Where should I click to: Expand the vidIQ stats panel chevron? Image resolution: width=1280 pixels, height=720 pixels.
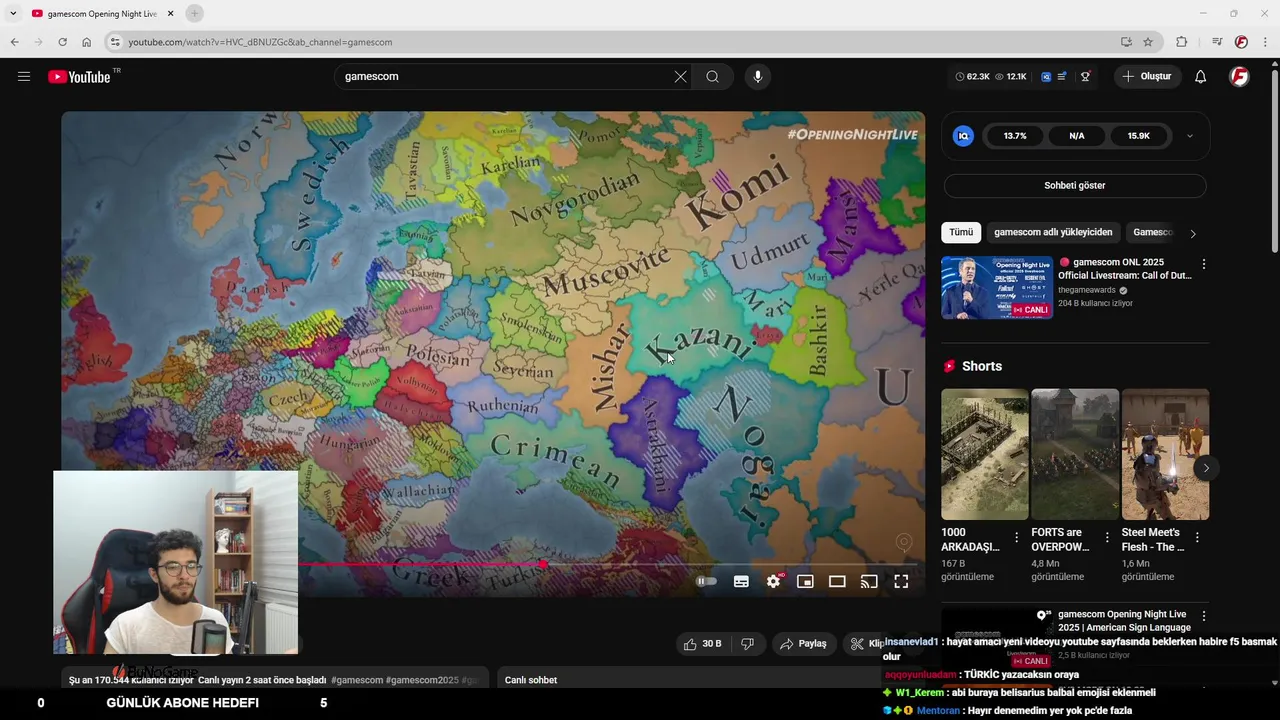point(1189,136)
